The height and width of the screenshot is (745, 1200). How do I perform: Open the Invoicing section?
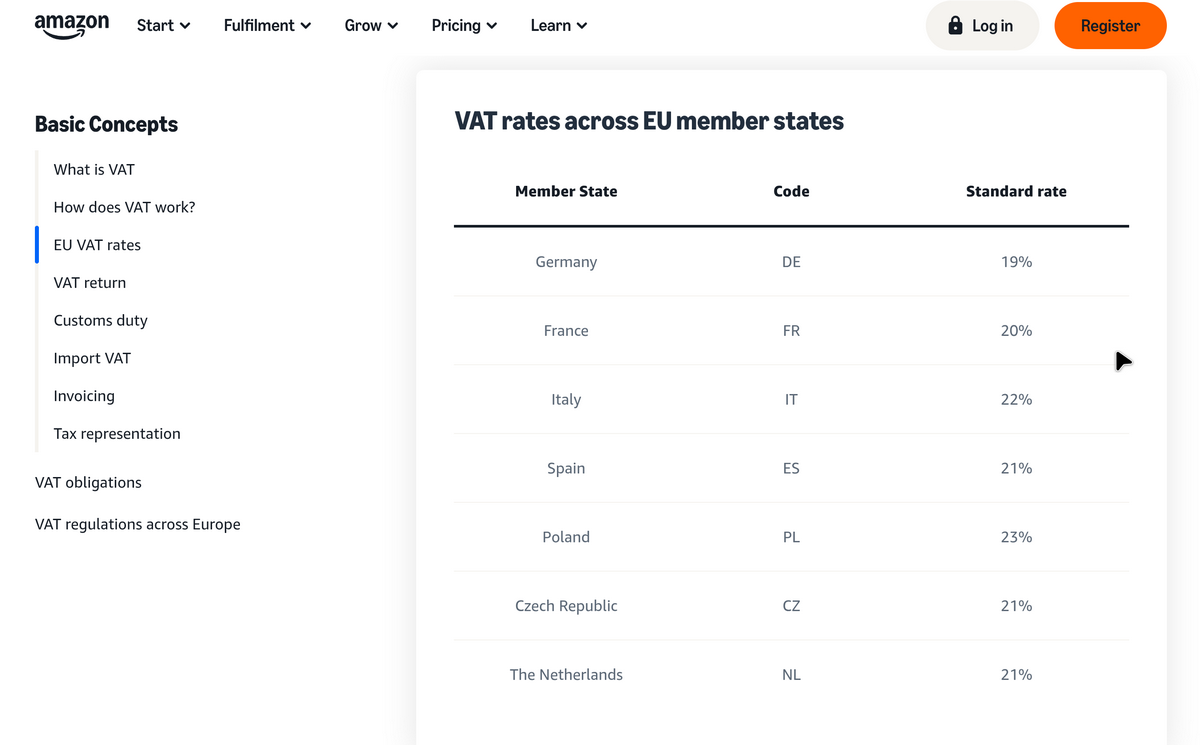click(x=84, y=396)
